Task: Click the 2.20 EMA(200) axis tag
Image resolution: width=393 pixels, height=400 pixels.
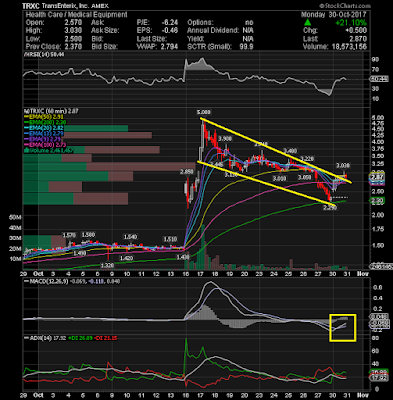Action: pos(378,201)
